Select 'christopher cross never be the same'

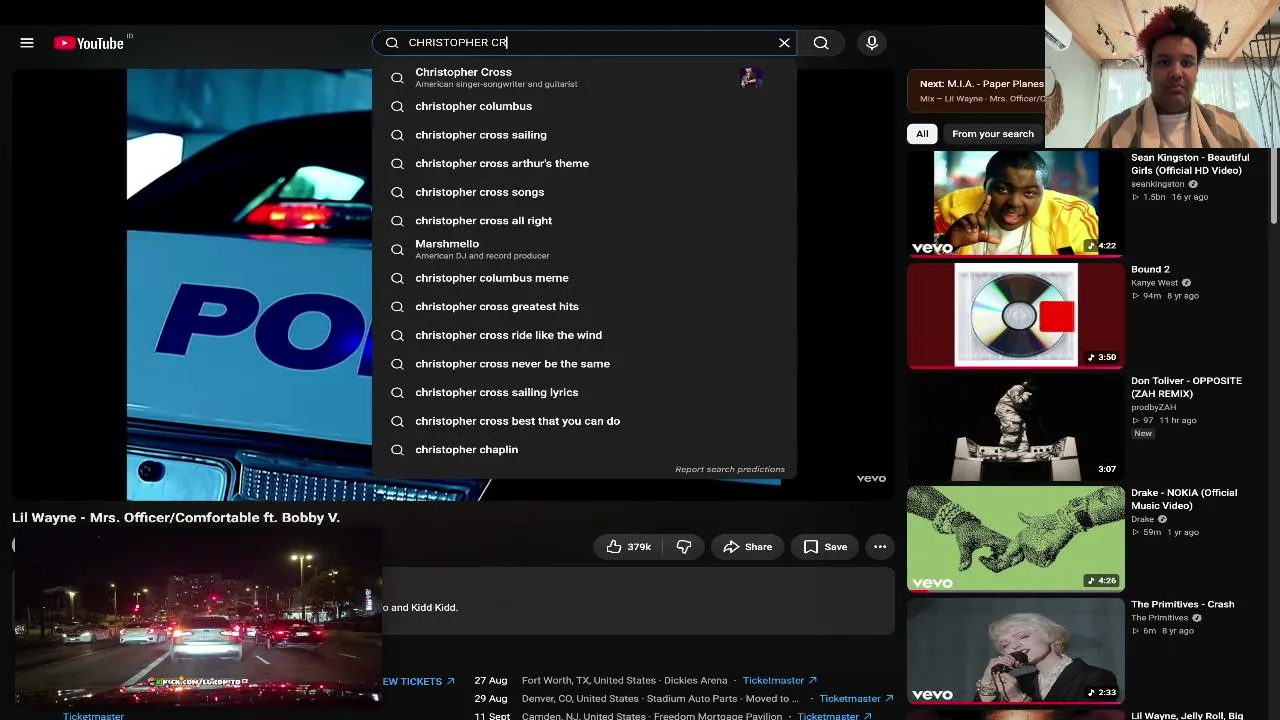click(584, 364)
